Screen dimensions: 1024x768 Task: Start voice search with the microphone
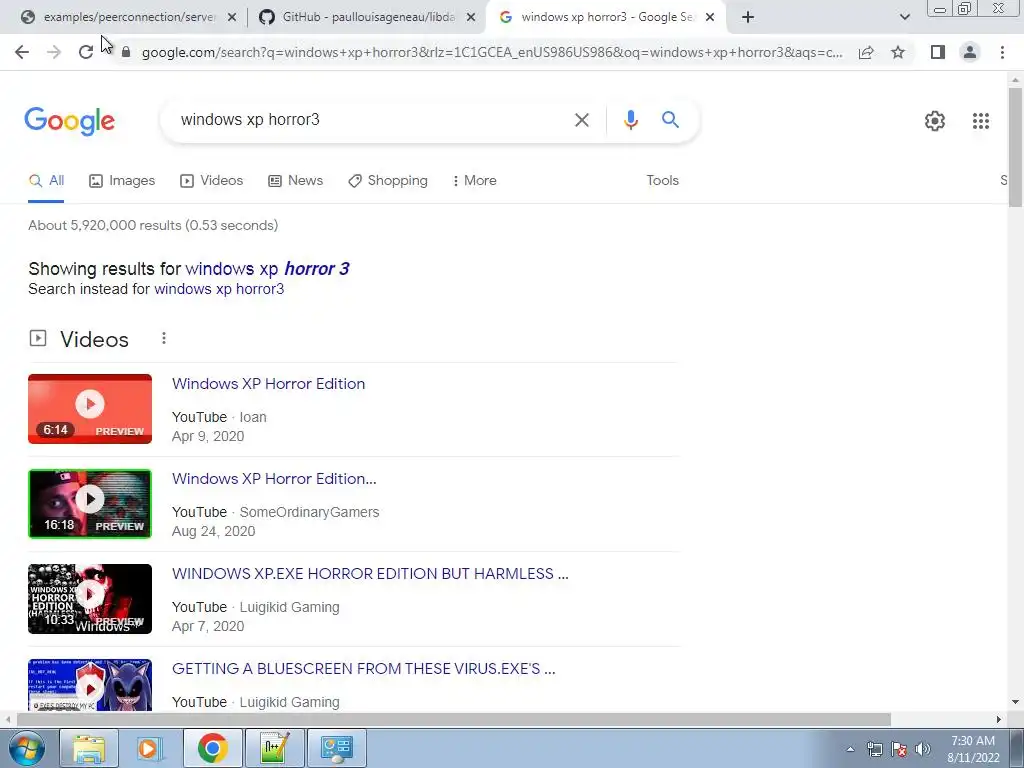point(630,120)
